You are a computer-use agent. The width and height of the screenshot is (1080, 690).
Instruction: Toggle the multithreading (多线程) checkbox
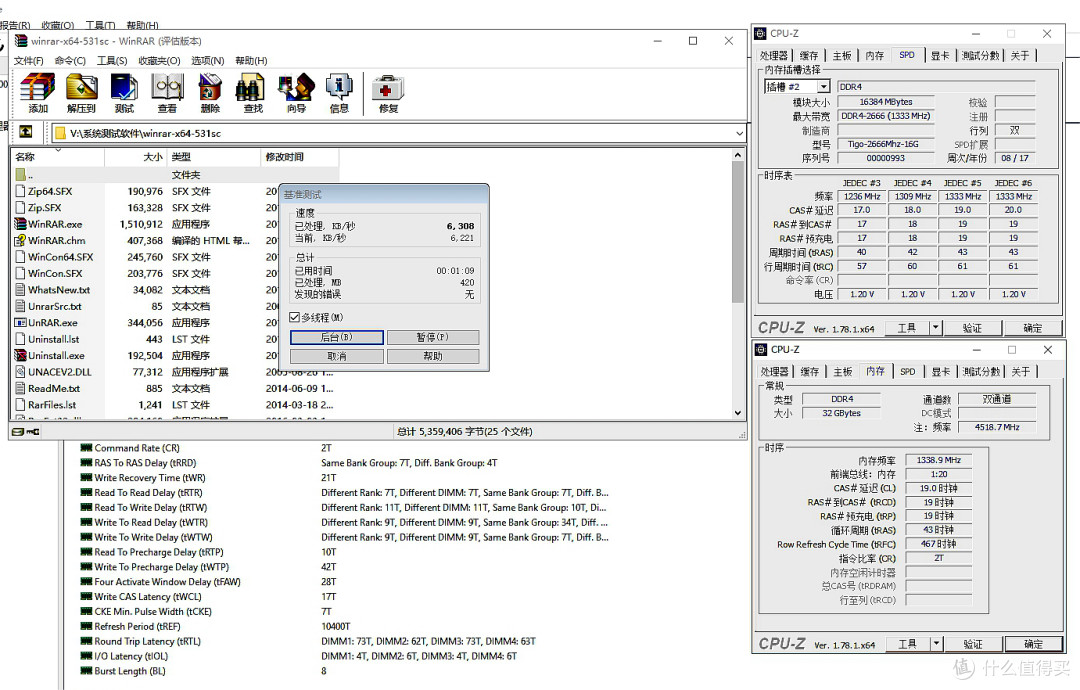pos(295,317)
